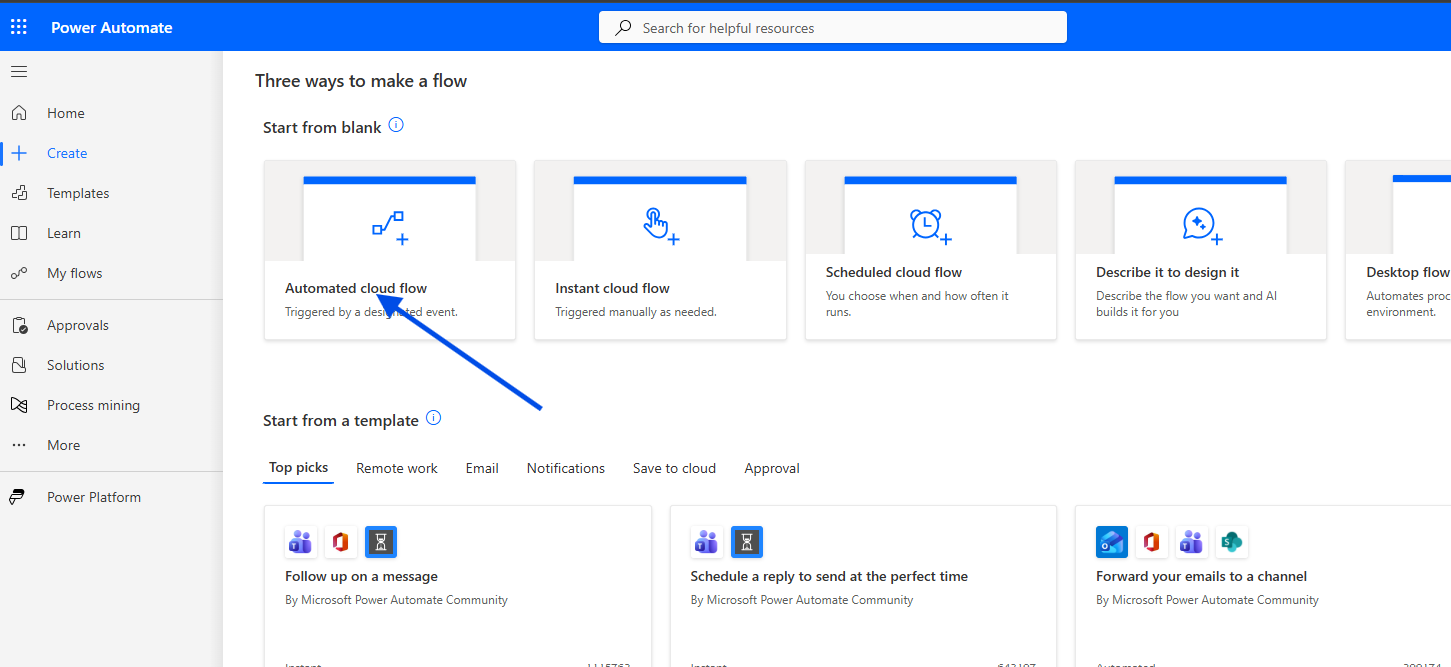Open Follow up on a message template
This screenshot has width=1451, height=667.
tap(361, 576)
